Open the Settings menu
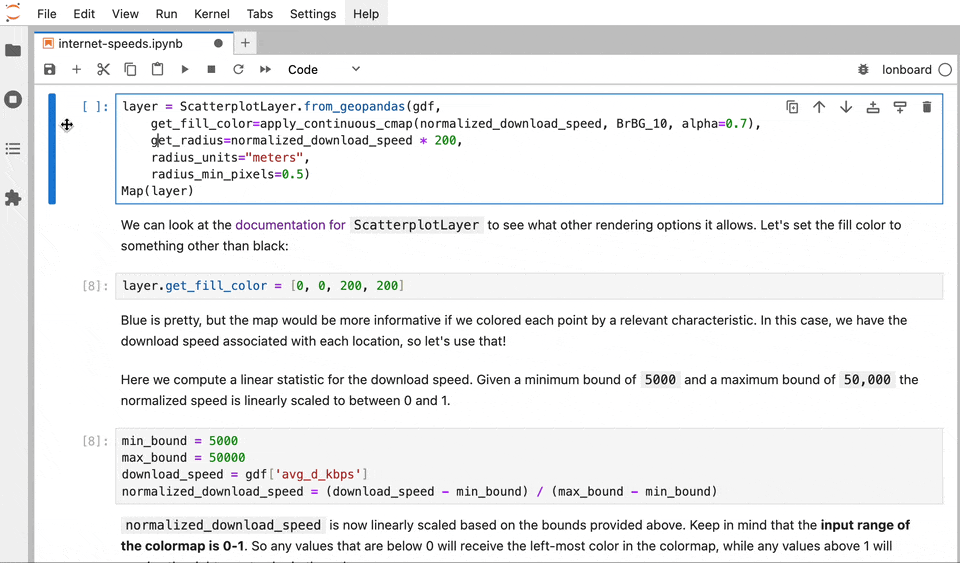 pyautogui.click(x=313, y=14)
